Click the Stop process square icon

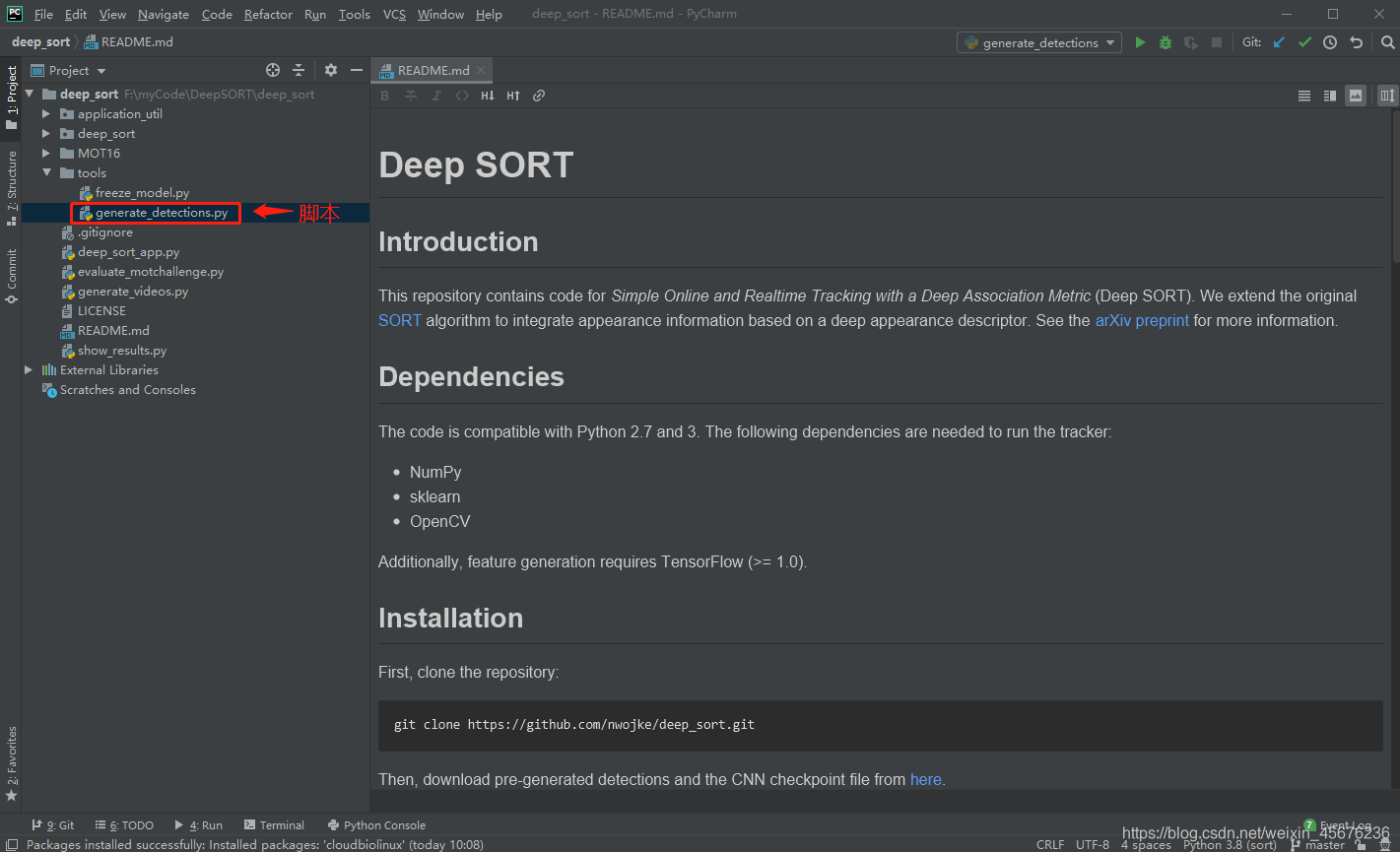point(1217,42)
